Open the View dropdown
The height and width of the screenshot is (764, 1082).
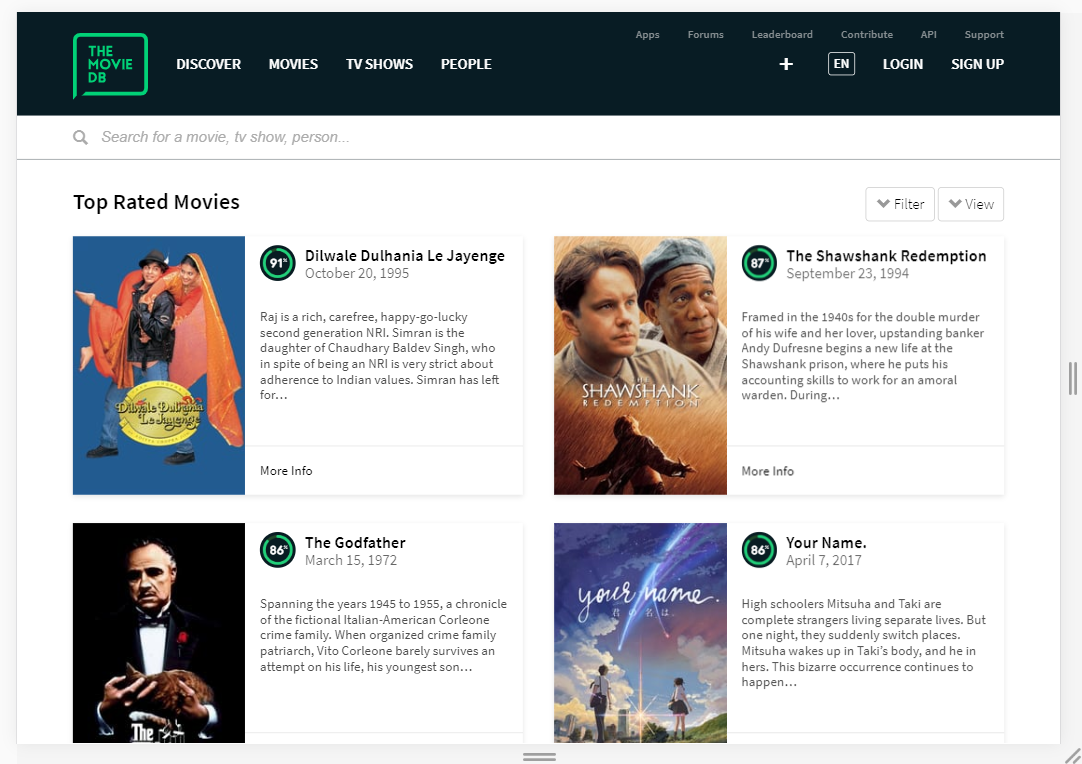(971, 204)
